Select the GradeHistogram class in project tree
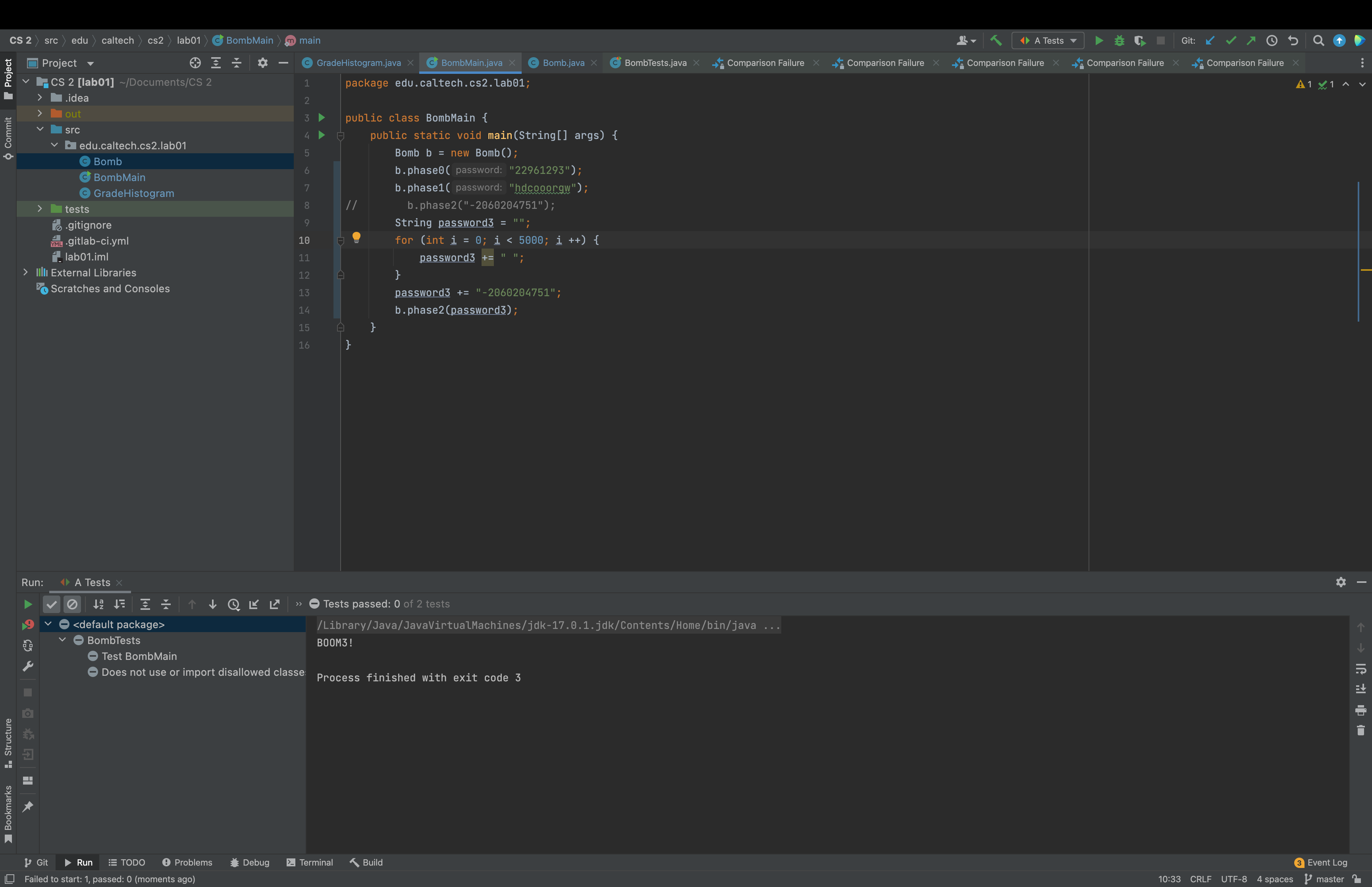The image size is (1372, 887). click(133, 193)
